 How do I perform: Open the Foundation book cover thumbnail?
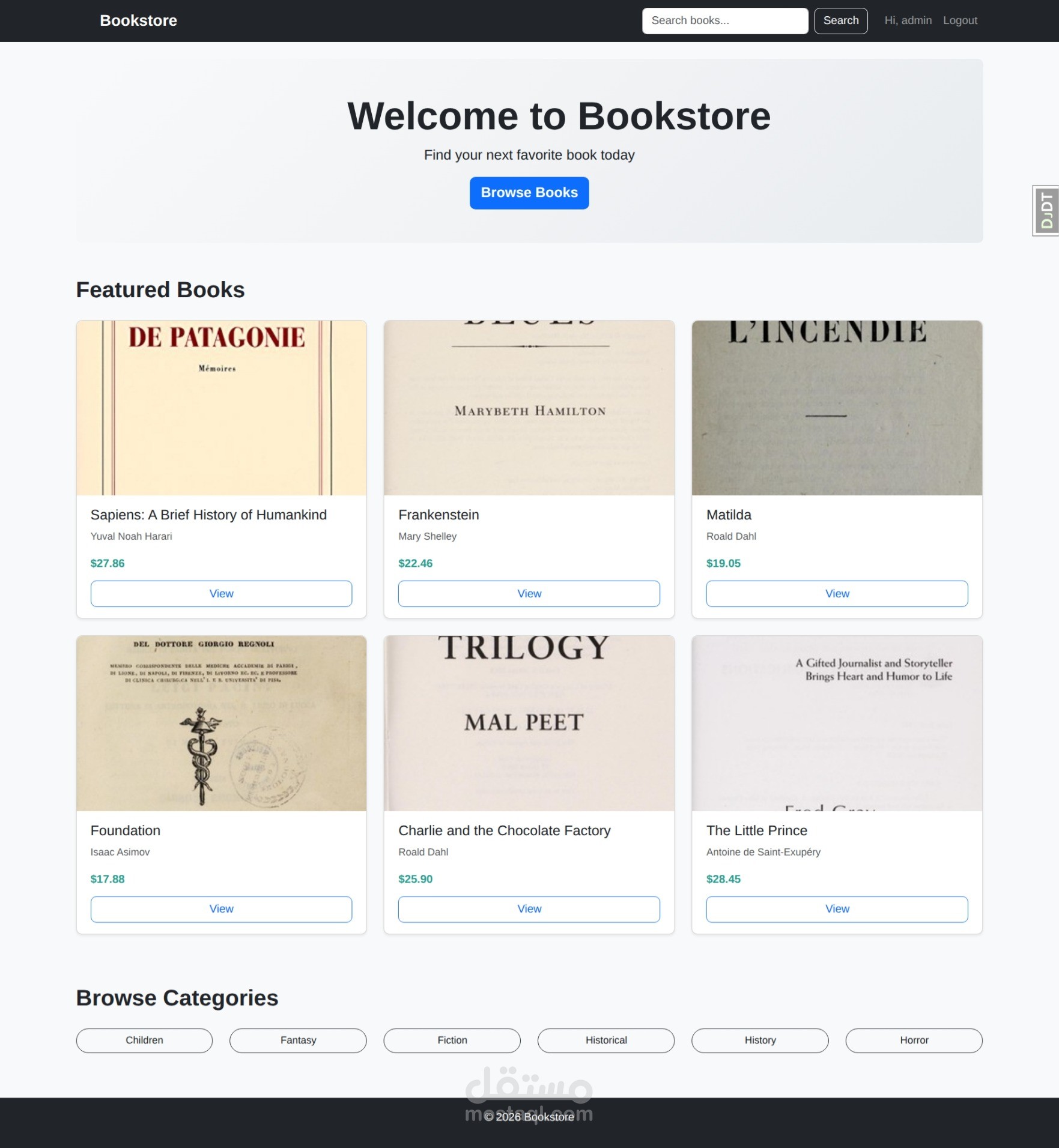tap(222, 724)
